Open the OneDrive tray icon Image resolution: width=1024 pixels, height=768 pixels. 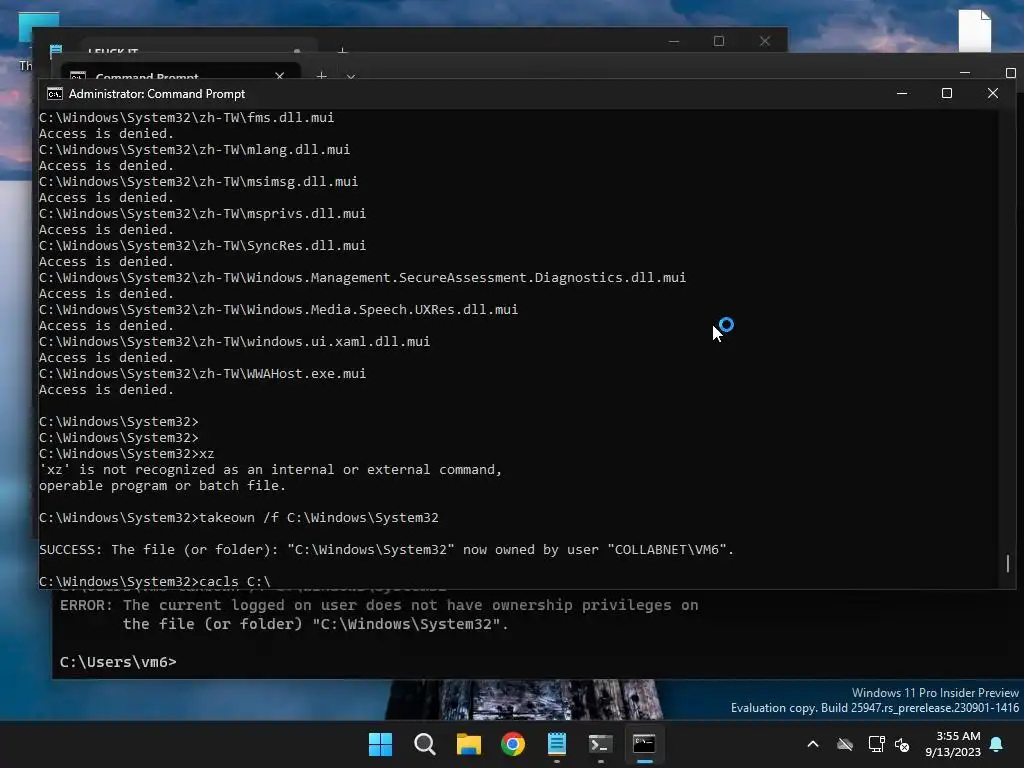point(845,744)
